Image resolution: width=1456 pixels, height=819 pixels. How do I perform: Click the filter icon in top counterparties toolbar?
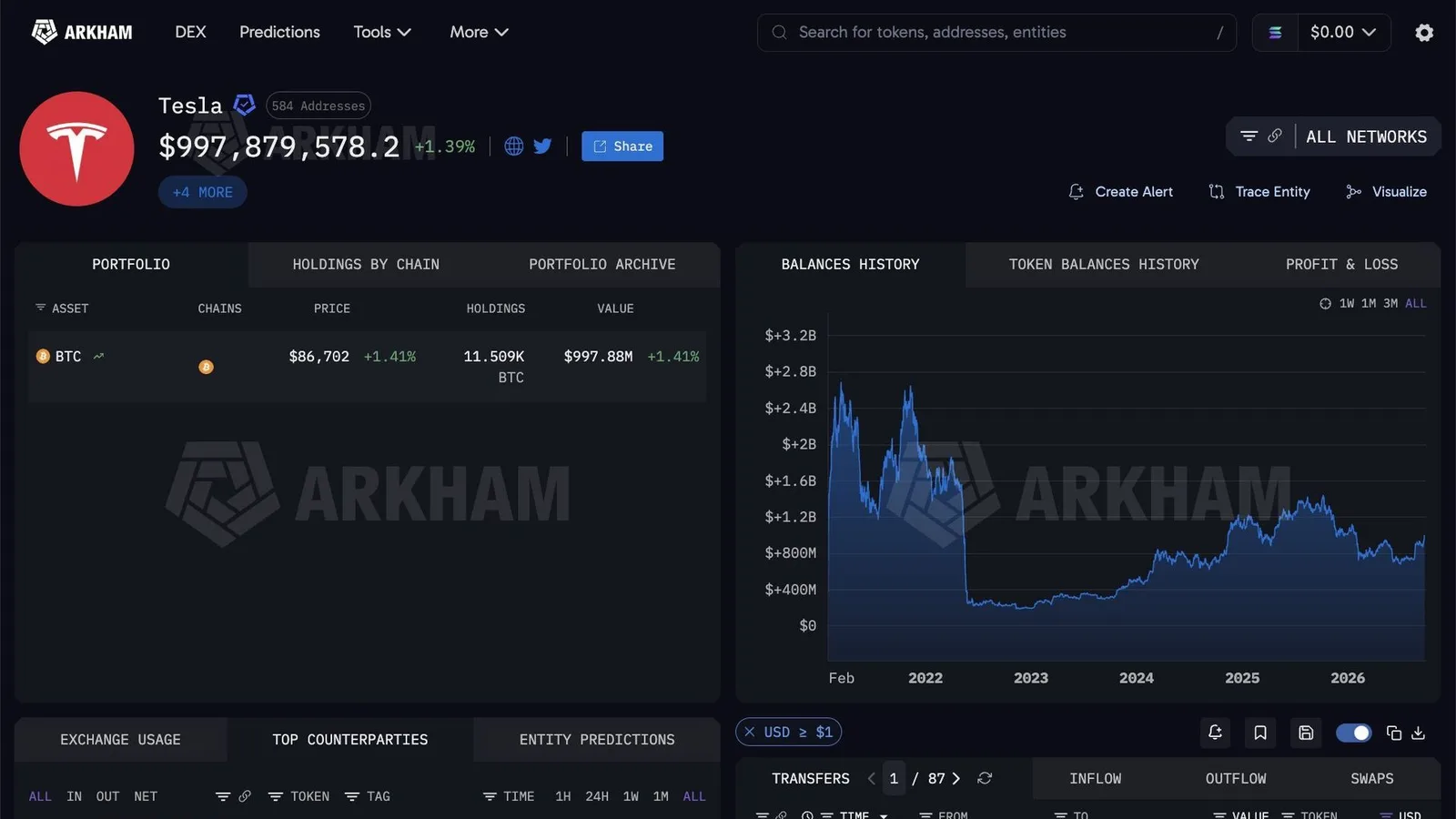223,797
